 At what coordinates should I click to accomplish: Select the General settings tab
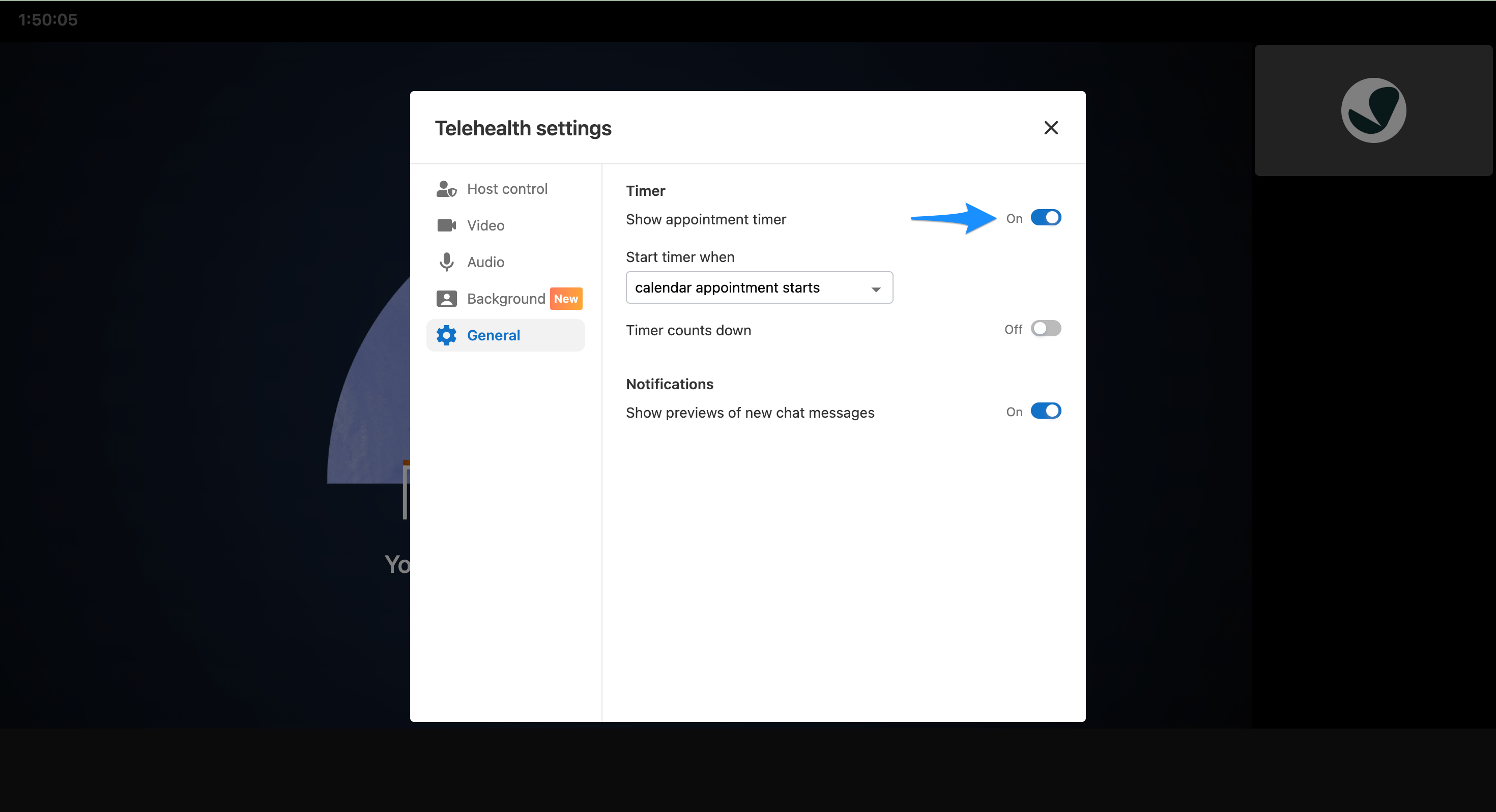(505, 335)
